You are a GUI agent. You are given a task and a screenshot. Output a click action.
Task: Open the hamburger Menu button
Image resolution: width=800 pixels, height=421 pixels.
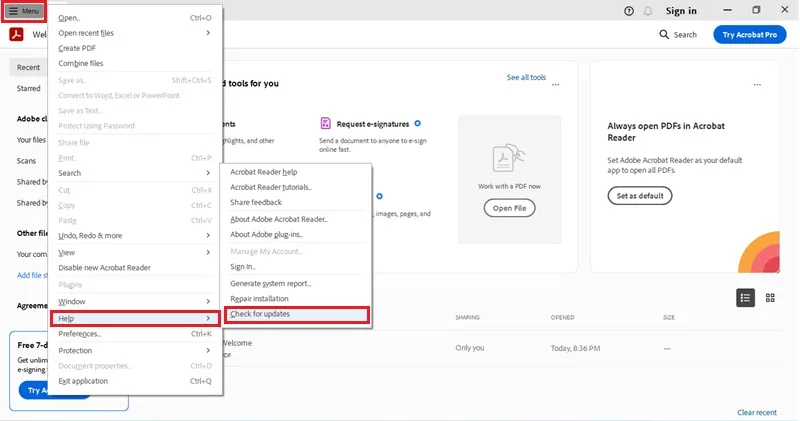[24, 11]
